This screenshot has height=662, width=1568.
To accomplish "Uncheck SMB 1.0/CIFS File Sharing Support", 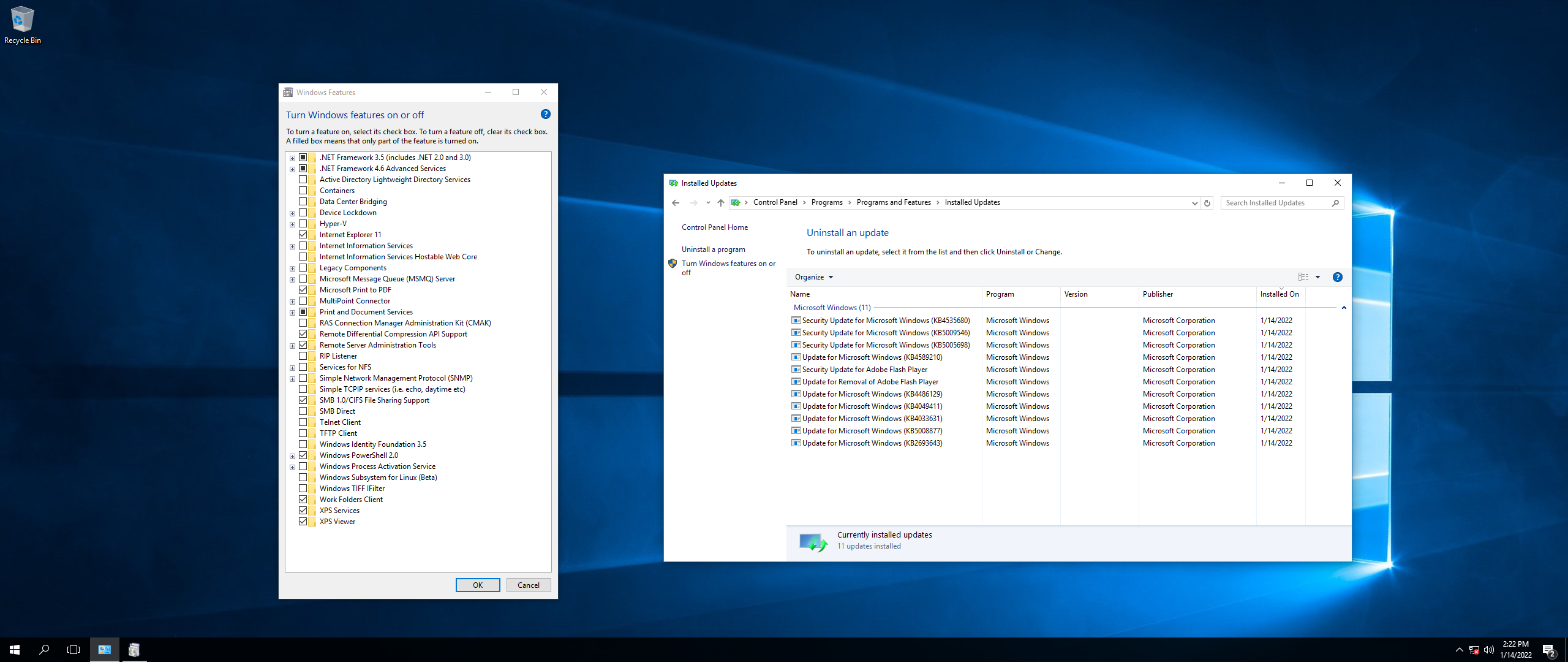I will click(x=303, y=400).
